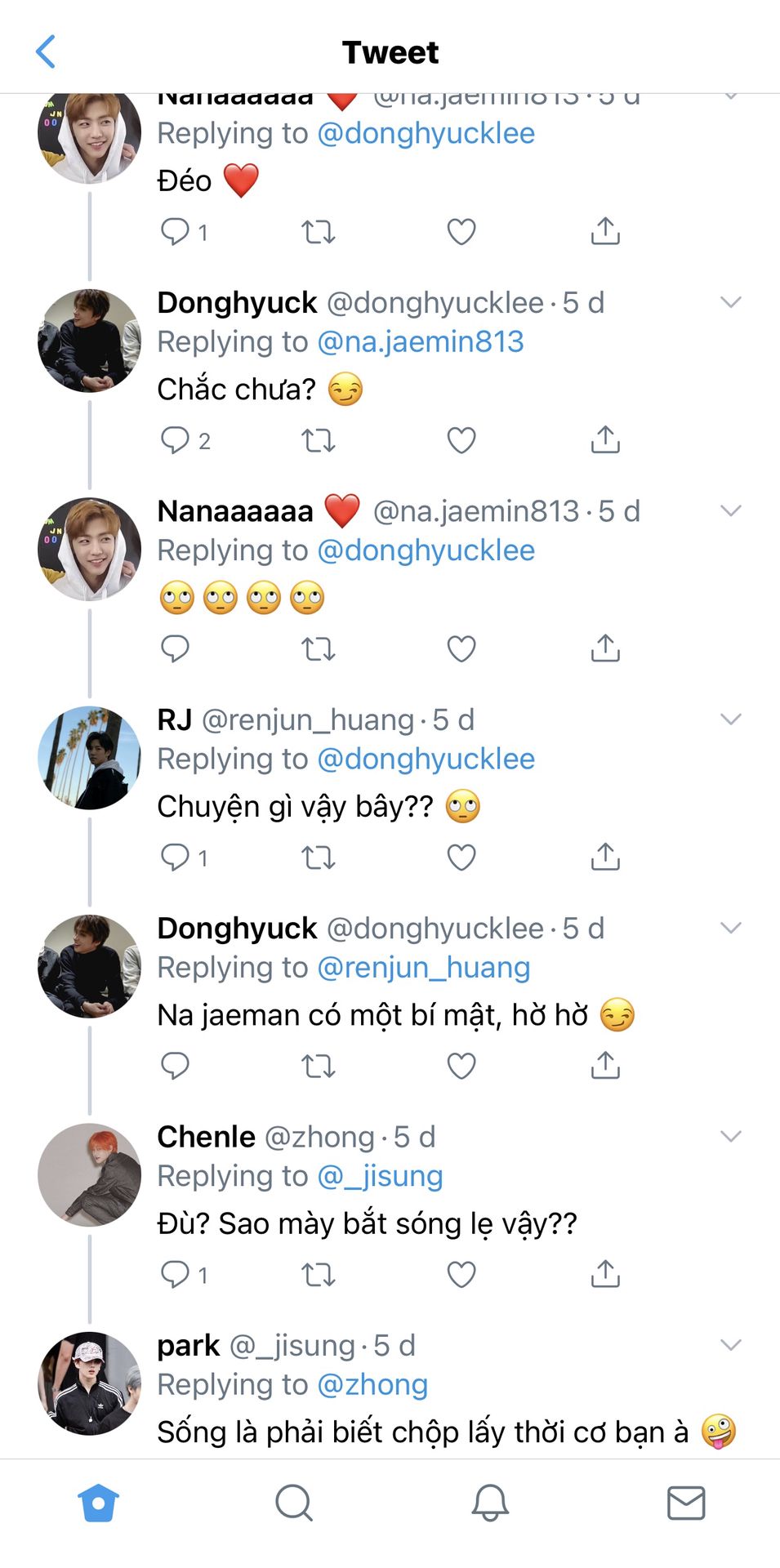Reply to the rolling-eyes emoji tweet
This screenshot has height=1568, width=780.
click(175, 648)
